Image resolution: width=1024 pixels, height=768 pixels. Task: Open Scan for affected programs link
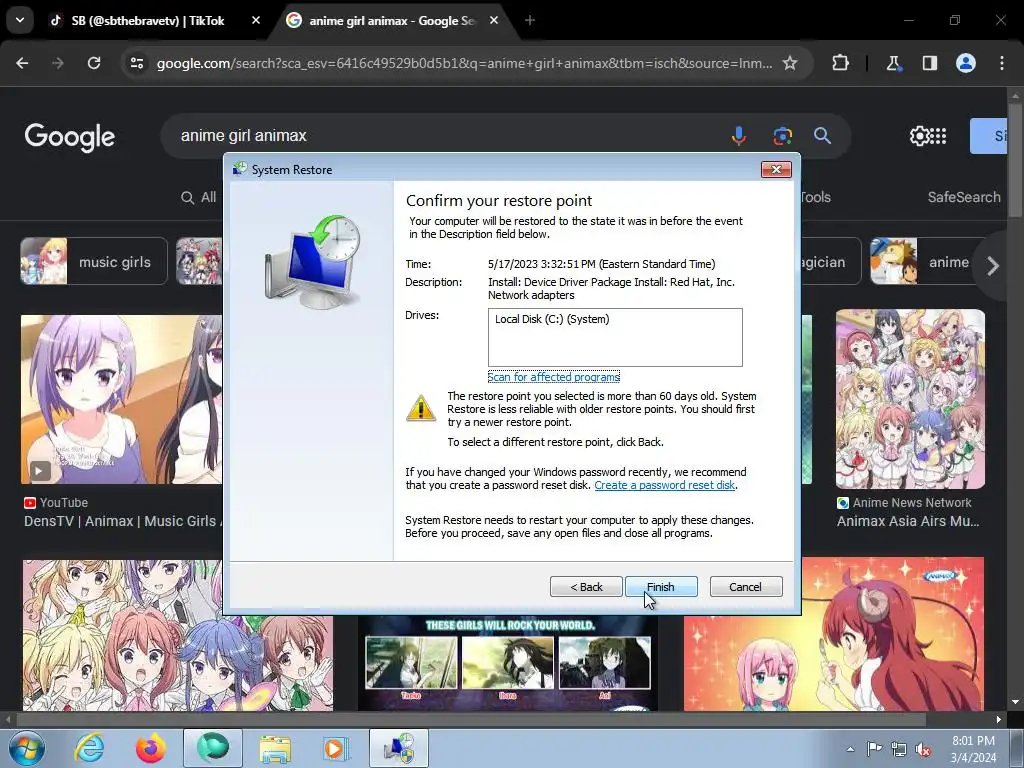[x=554, y=377]
